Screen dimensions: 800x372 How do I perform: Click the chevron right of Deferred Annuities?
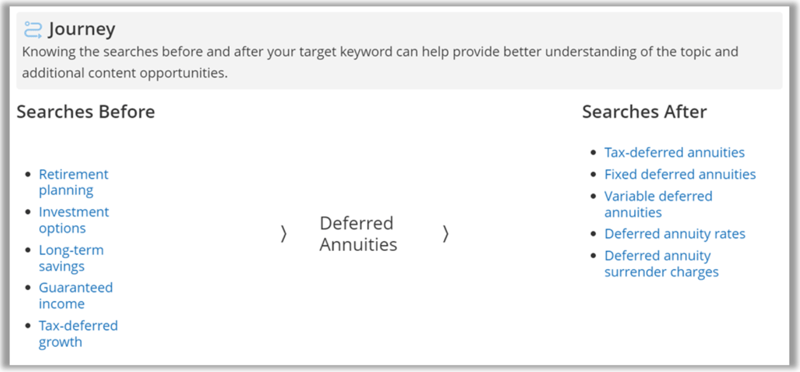pos(445,234)
